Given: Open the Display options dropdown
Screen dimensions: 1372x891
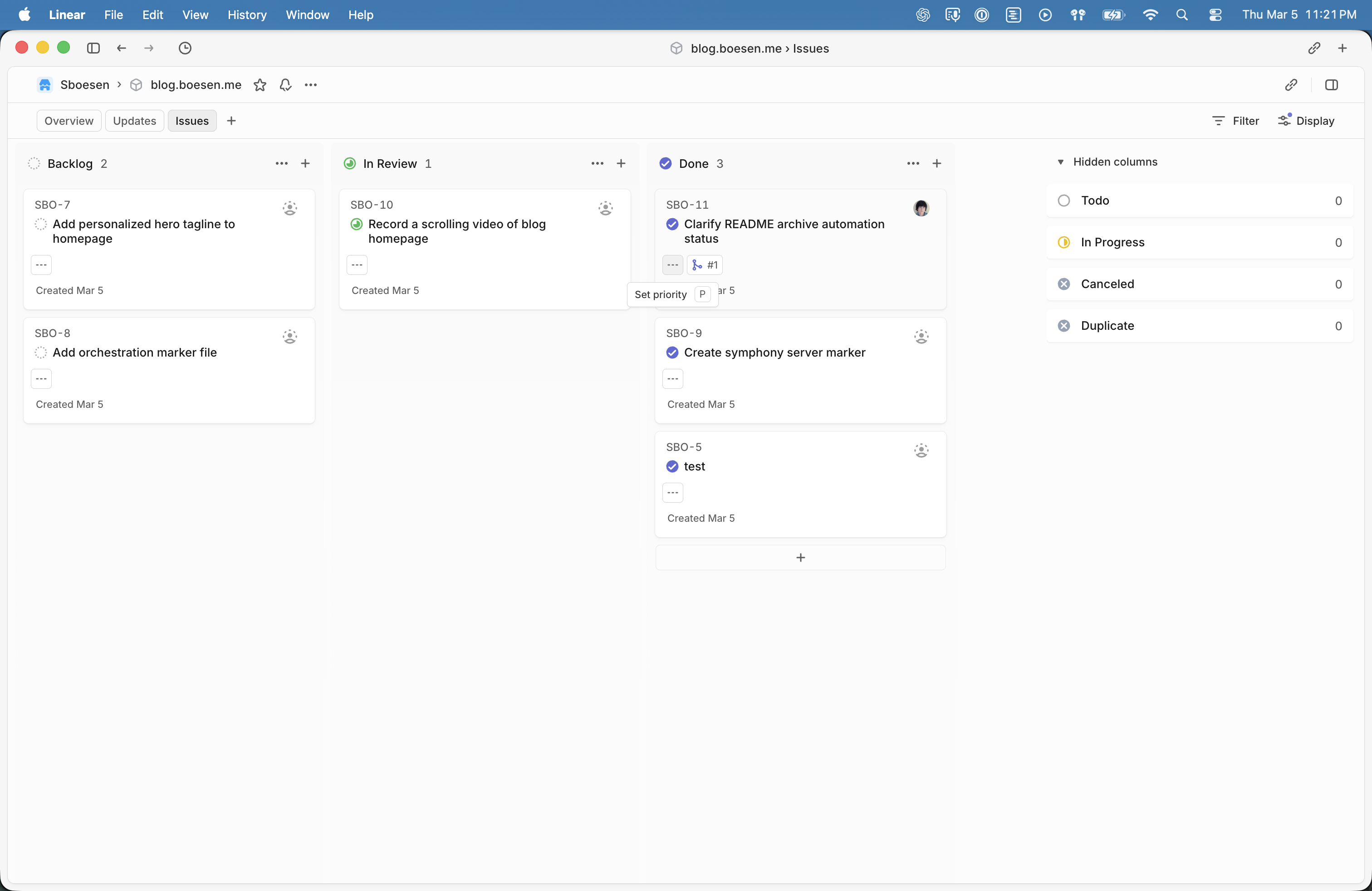Looking at the screenshot, I should pos(1307,121).
